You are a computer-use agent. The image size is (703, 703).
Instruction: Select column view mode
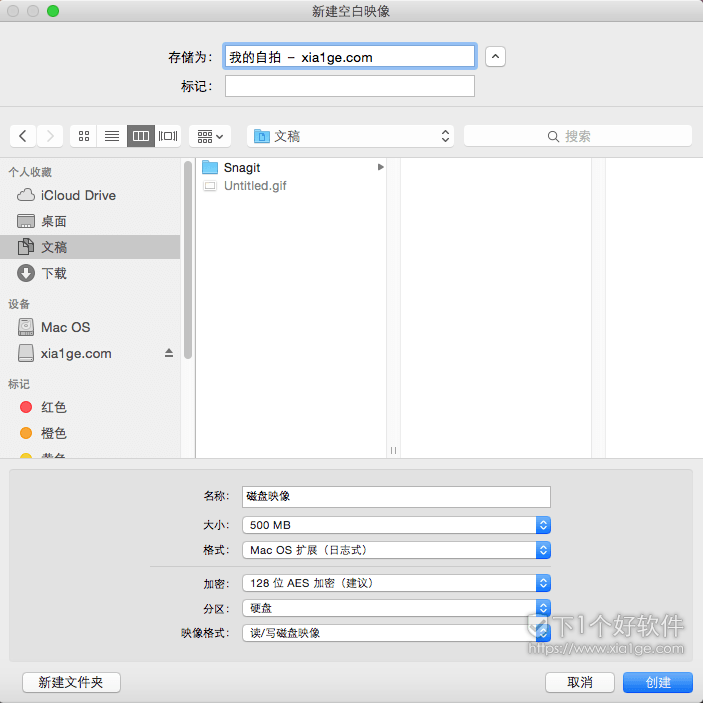coord(140,136)
